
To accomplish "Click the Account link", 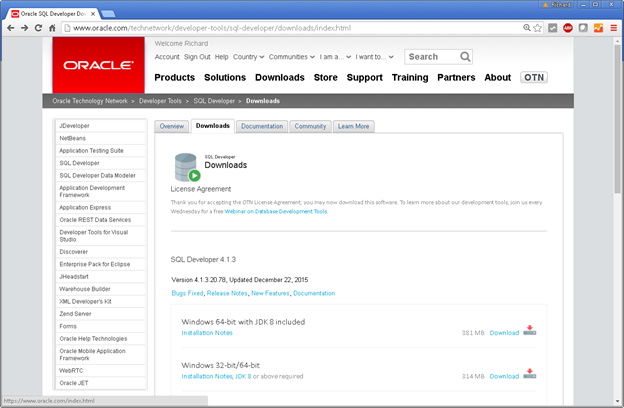I will click(x=167, y=57).
